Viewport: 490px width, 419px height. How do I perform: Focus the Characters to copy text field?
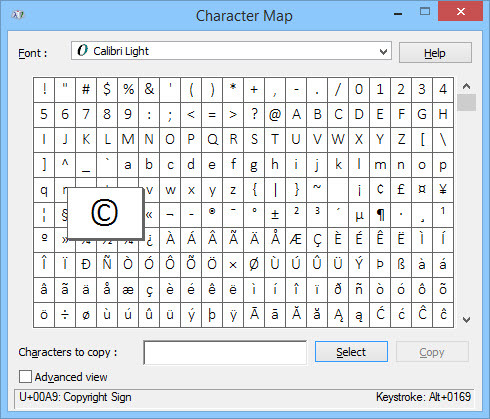[225, 352]
